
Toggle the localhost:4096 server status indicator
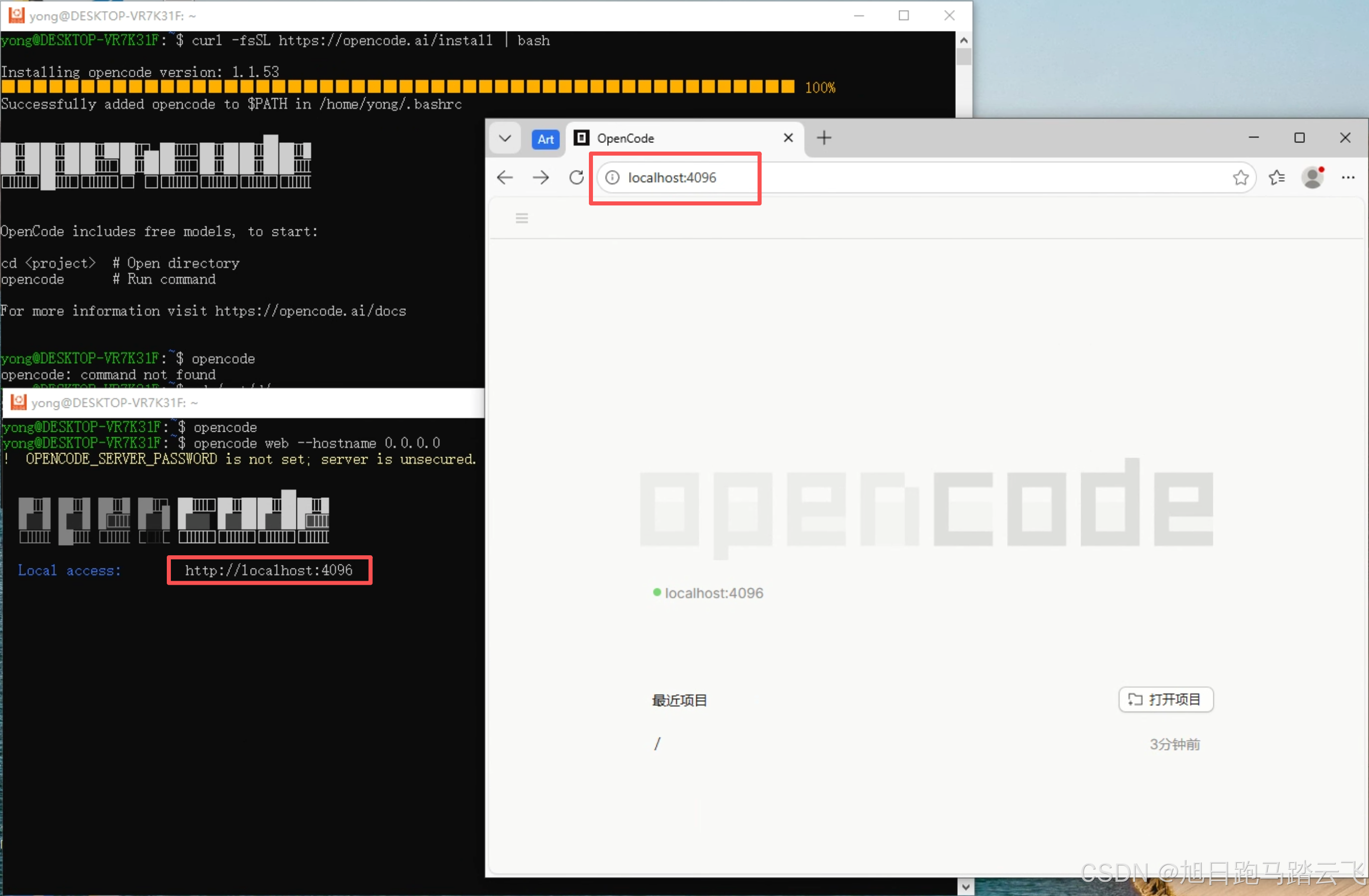click(657, 593)
